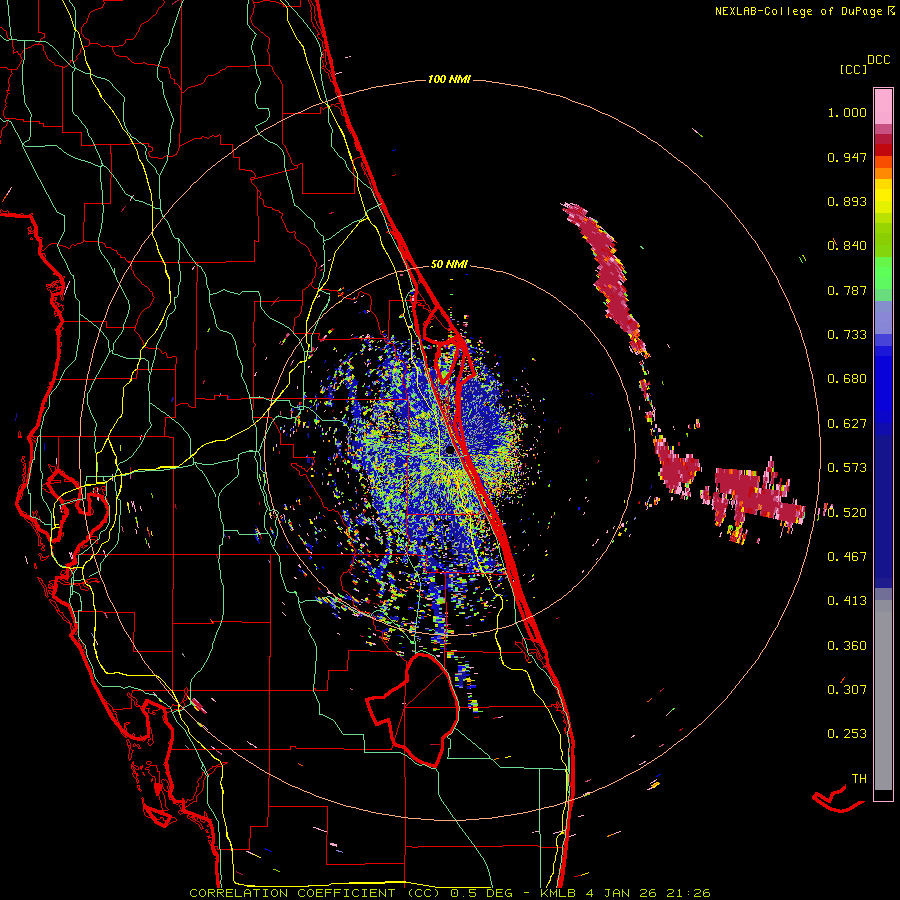
Task: Click the TH threshold label
Action: pyautogui.click(x=859, y=778)
